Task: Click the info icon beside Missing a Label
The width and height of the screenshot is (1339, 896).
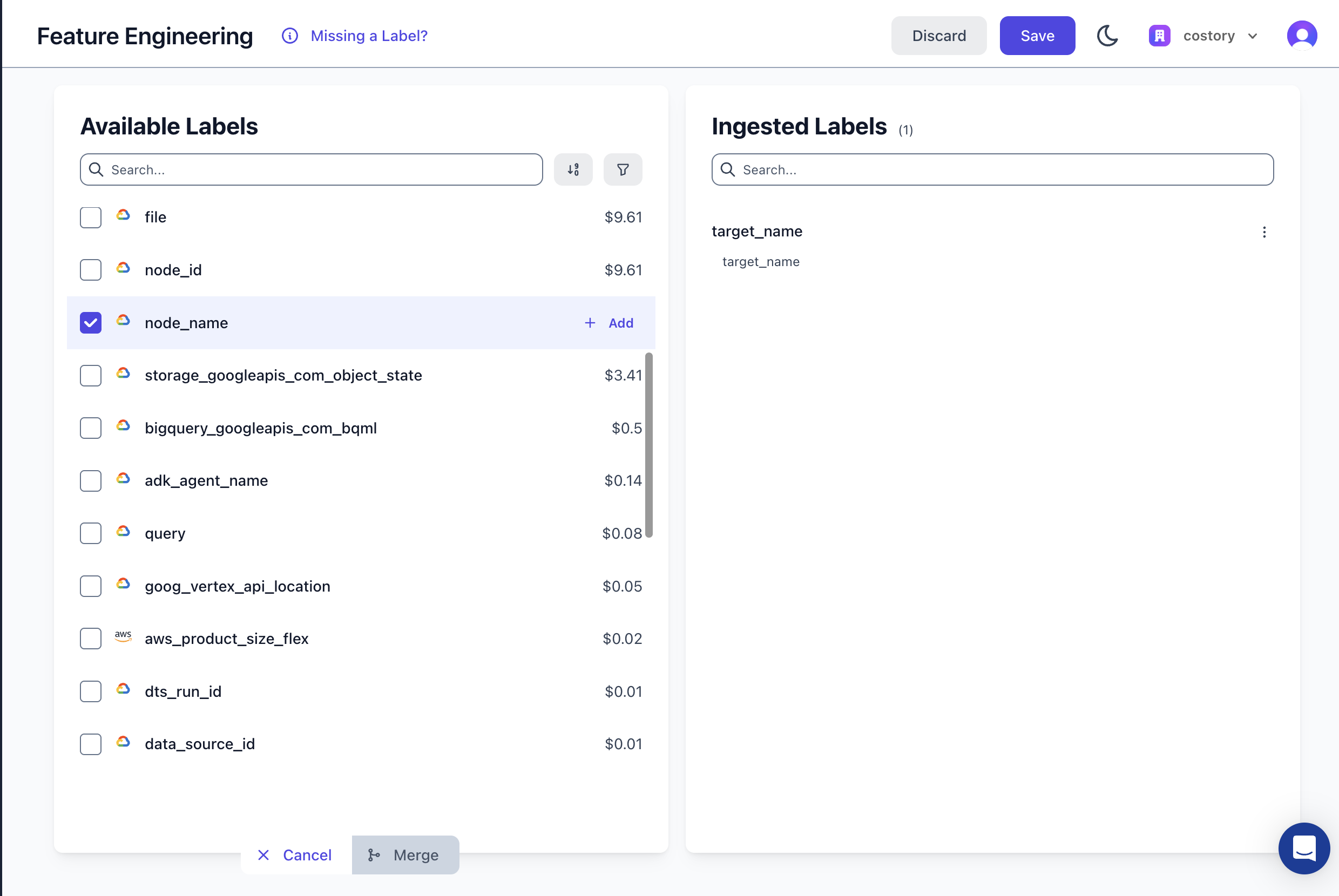Action: (x=290, y=36)
